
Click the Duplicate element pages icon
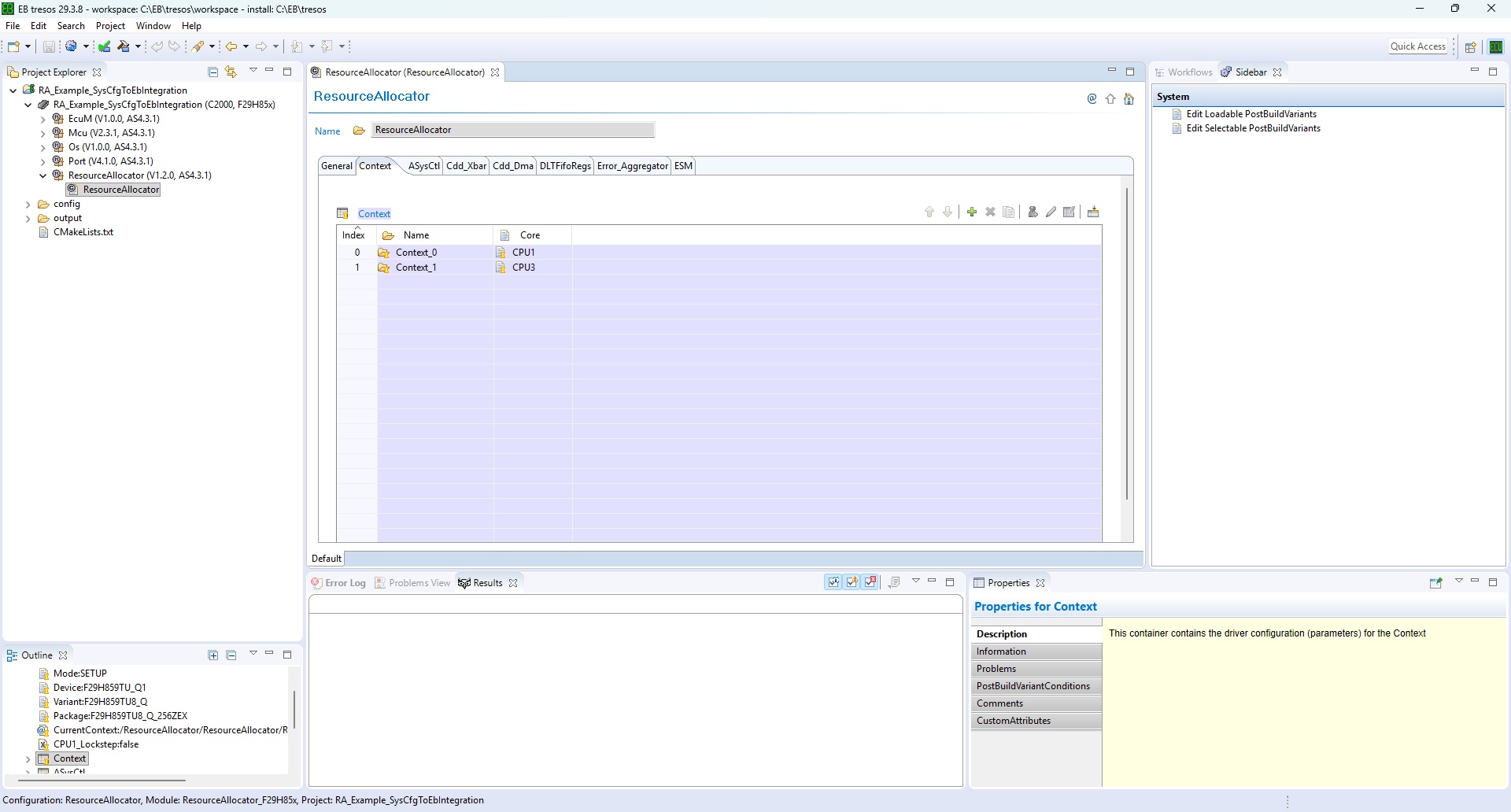click(1009, 212)
